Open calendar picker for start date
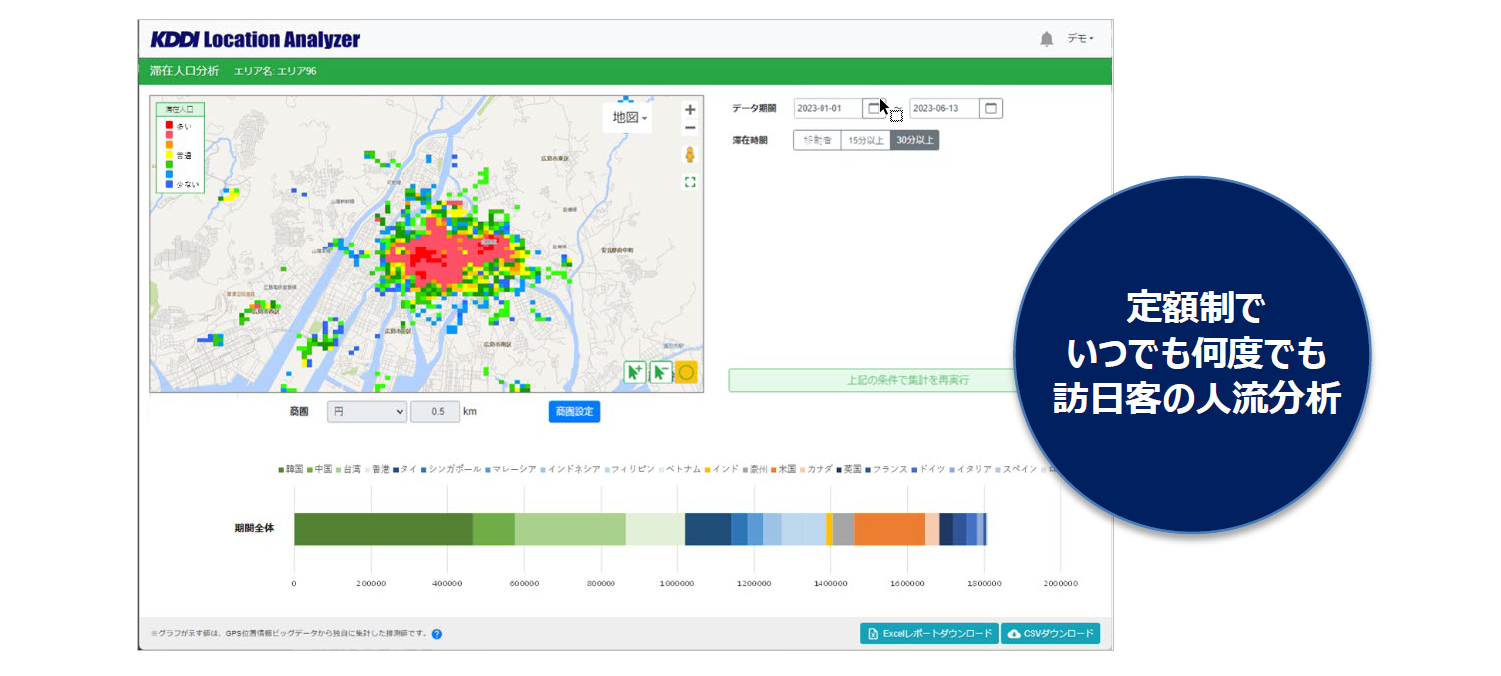 coord(875,108)
